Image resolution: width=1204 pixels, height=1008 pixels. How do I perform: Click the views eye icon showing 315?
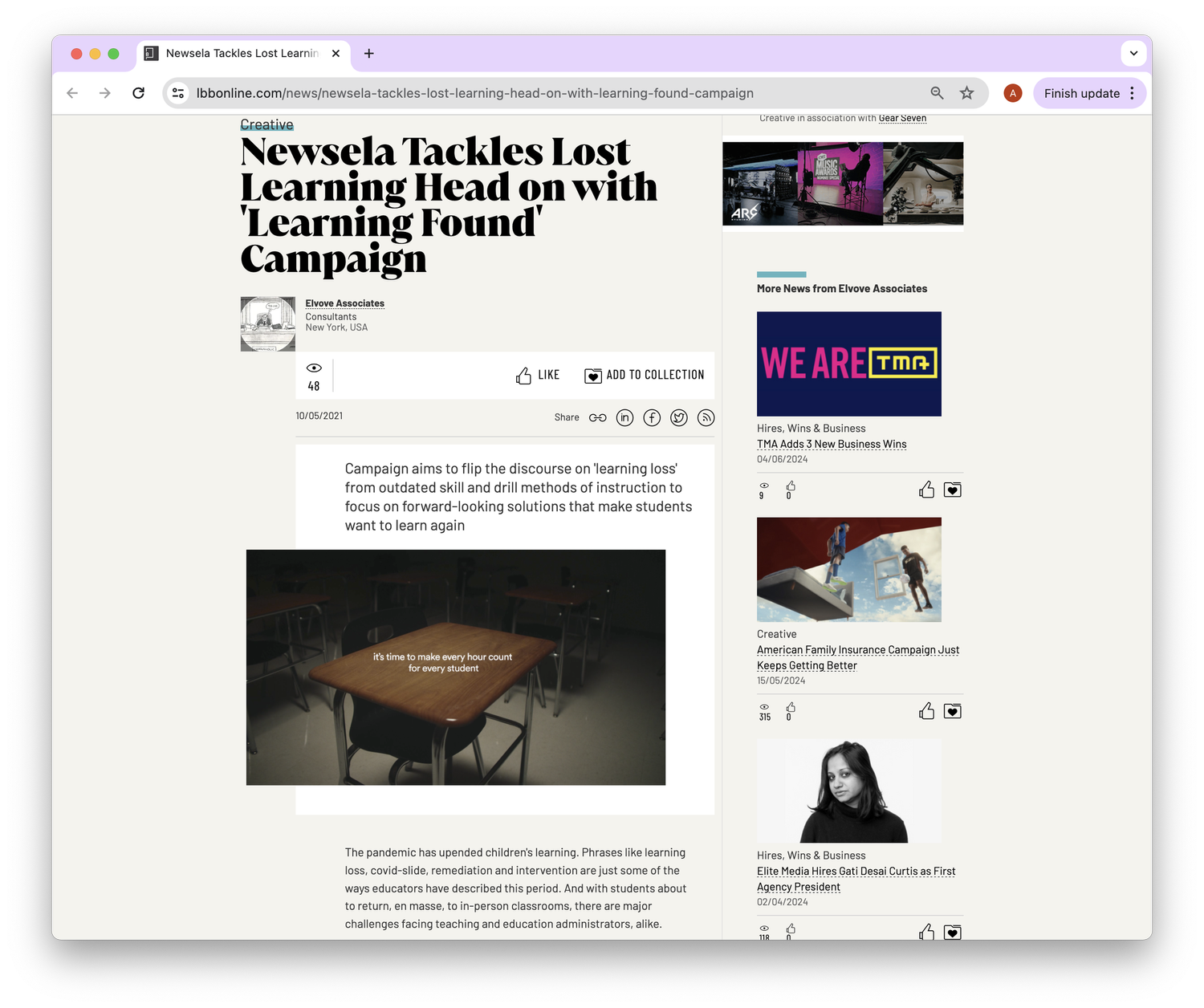click(x=764, y=707)
